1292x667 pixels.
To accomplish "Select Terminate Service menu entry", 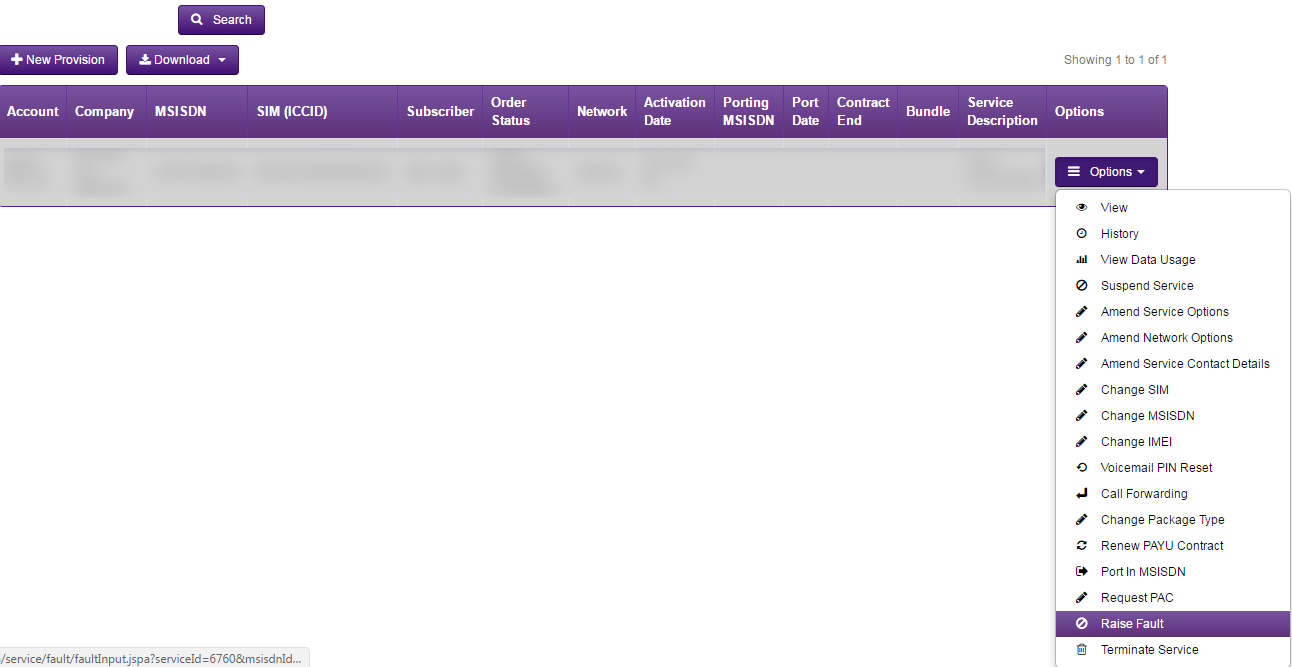I will coord(1172,650).
